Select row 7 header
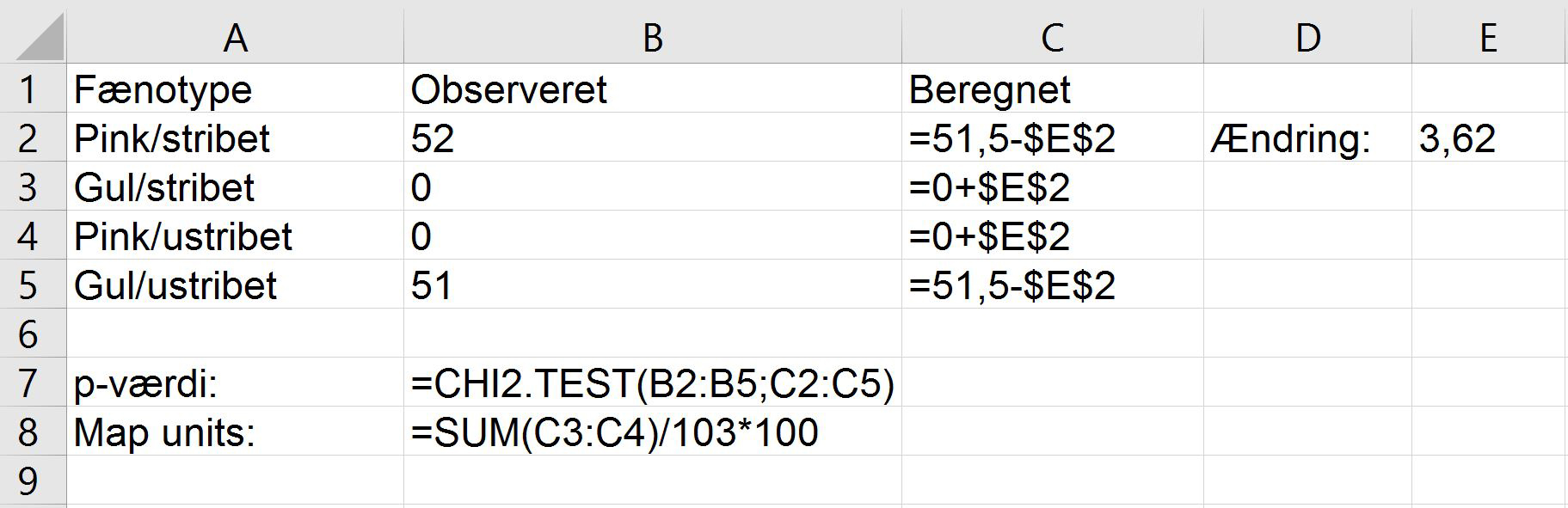 point(30,383)
